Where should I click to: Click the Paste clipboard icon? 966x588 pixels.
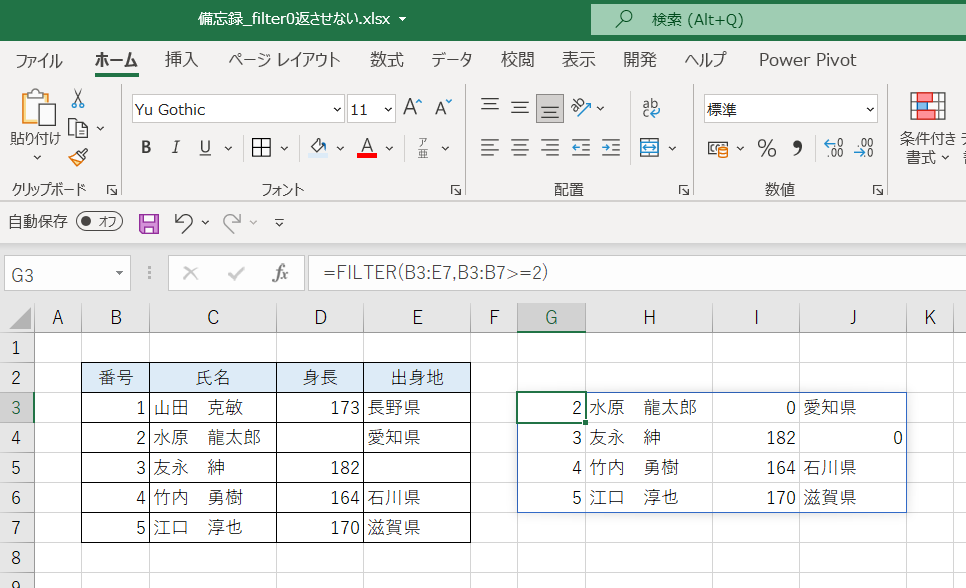(x=37, y=107)
